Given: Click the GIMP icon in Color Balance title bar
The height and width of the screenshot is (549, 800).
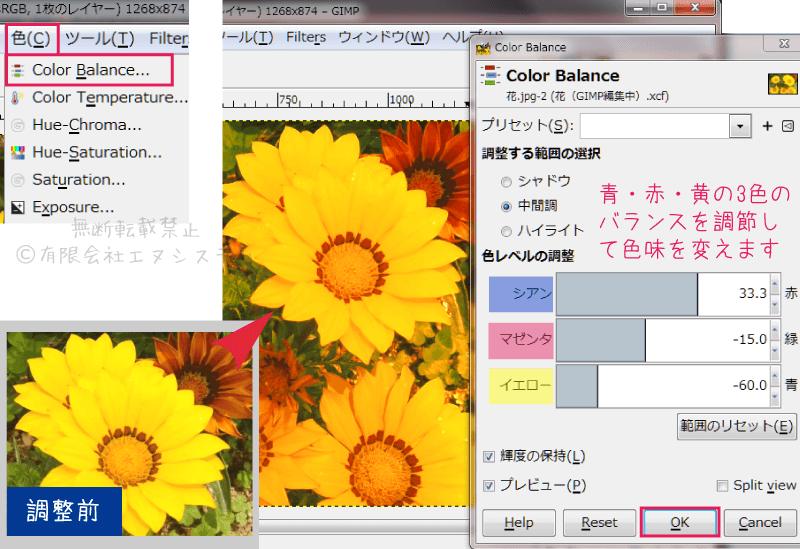Looking at the screenshot, I should (483, 48).
